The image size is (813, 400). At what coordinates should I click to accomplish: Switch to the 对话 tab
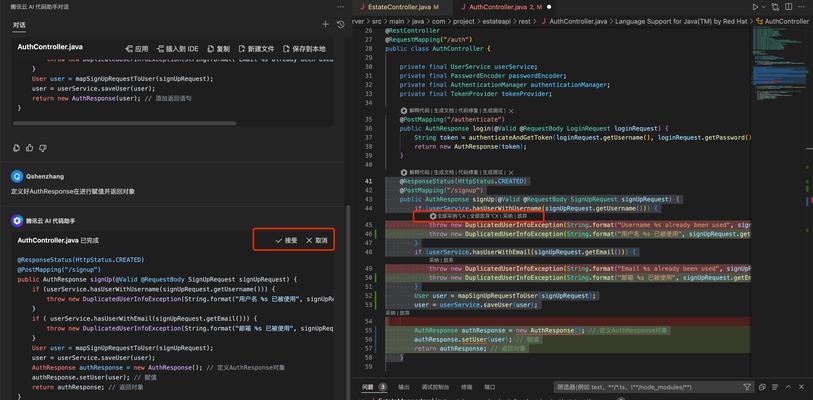pos(19,25)
